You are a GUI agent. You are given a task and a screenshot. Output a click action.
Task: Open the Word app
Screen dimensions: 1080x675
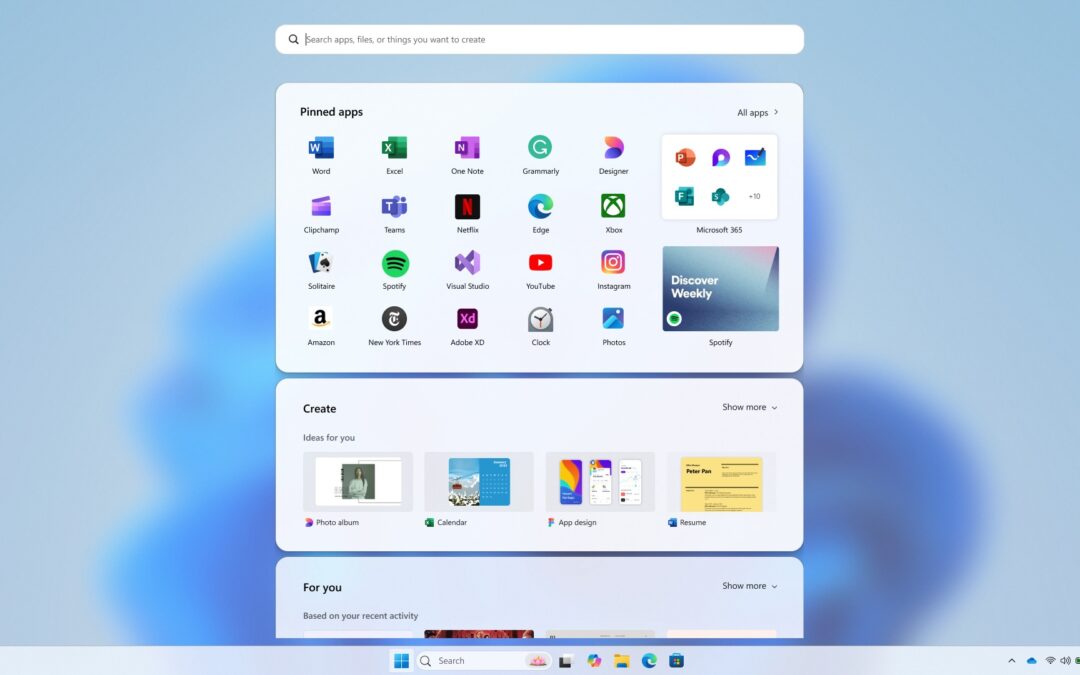321,148
